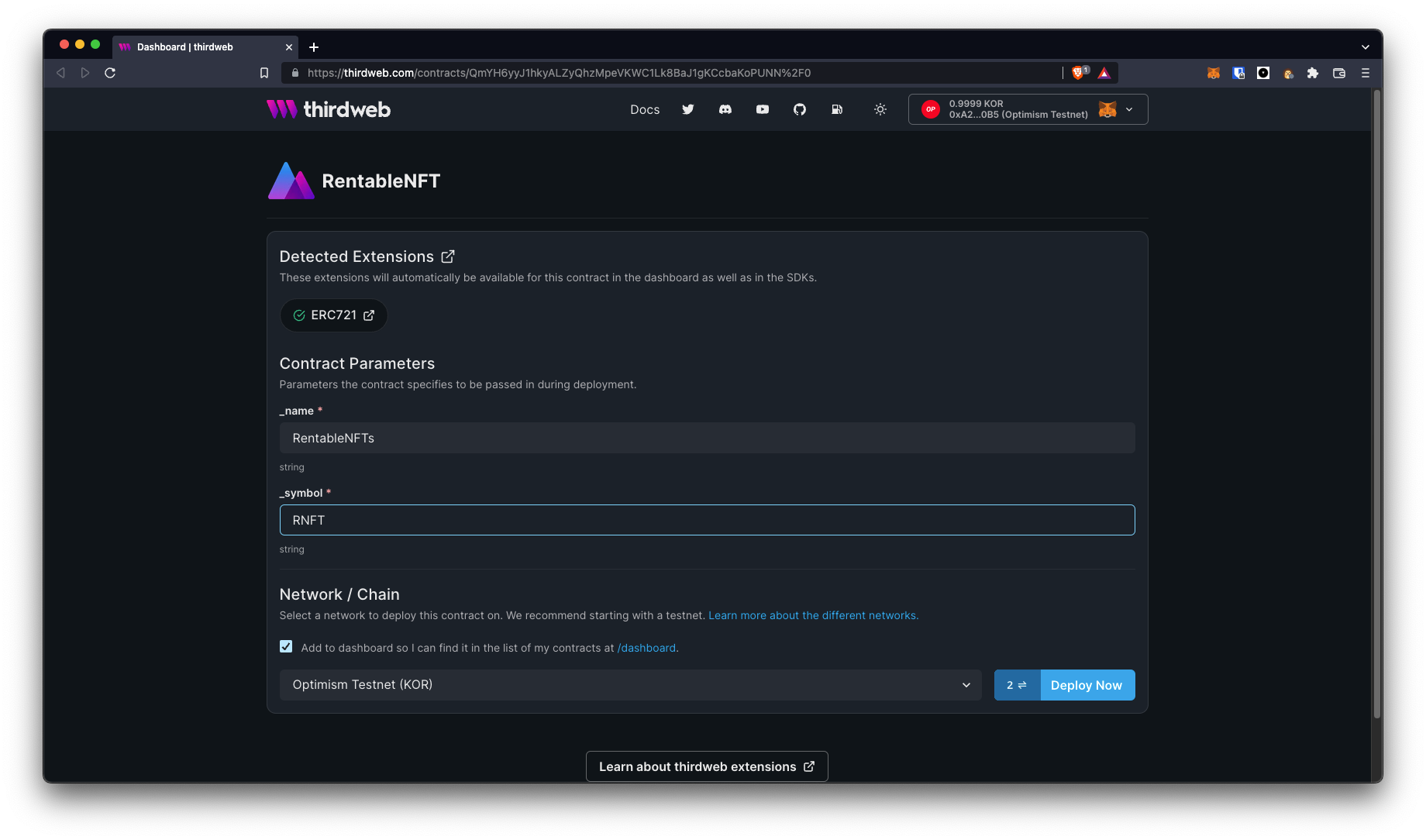Click into the _name input field
The height and width of the screenshot is (840, 1426).
[706, 438]
